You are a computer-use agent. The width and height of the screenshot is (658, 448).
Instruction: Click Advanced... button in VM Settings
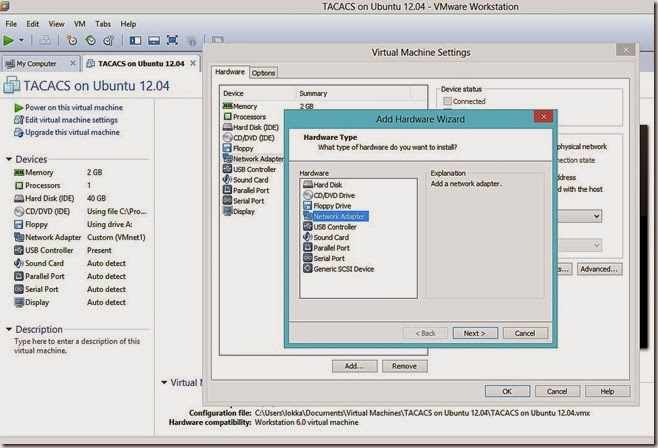[x=599, y=269]
